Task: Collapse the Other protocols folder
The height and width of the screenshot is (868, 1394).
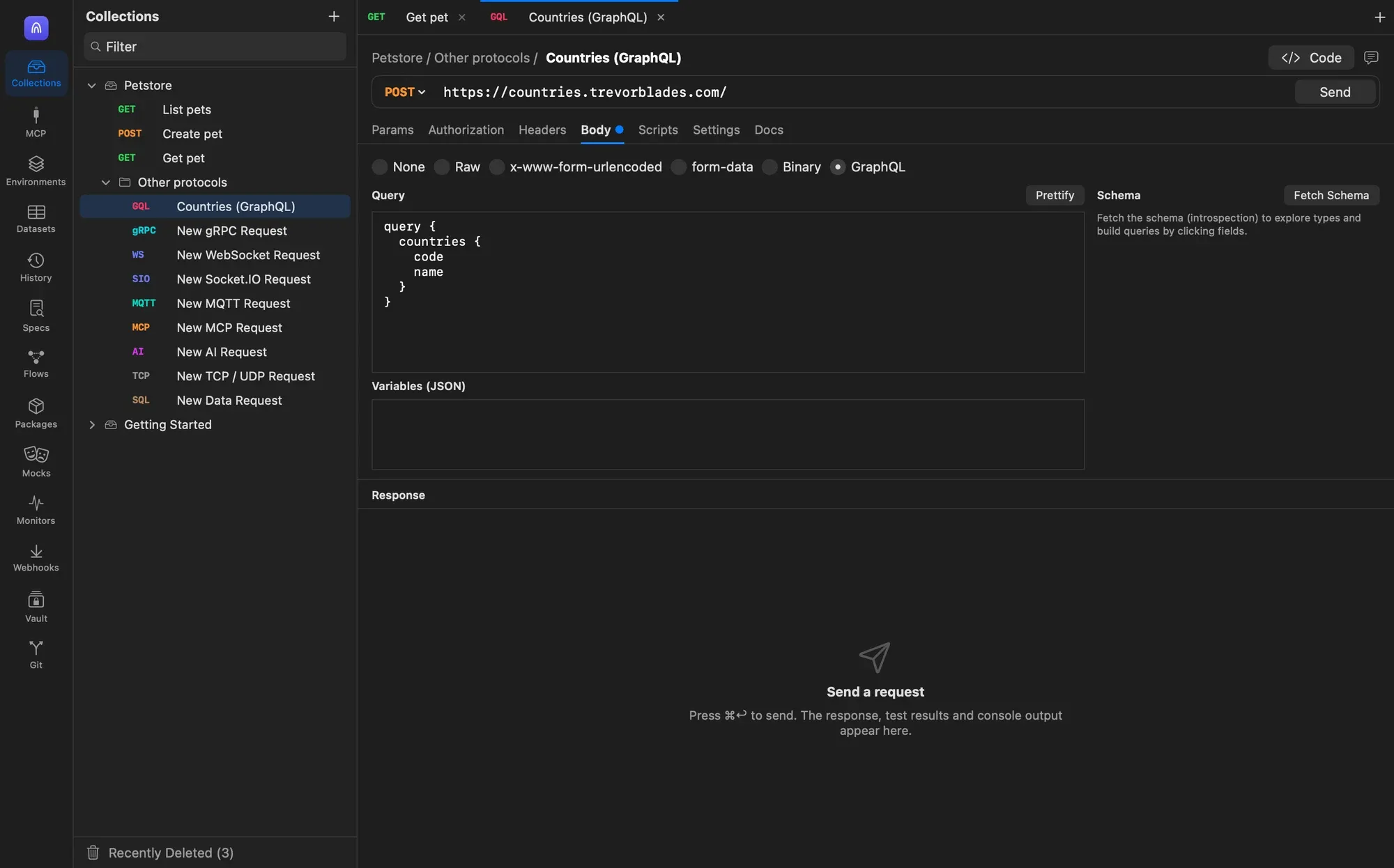Action: tap(106, 183)
